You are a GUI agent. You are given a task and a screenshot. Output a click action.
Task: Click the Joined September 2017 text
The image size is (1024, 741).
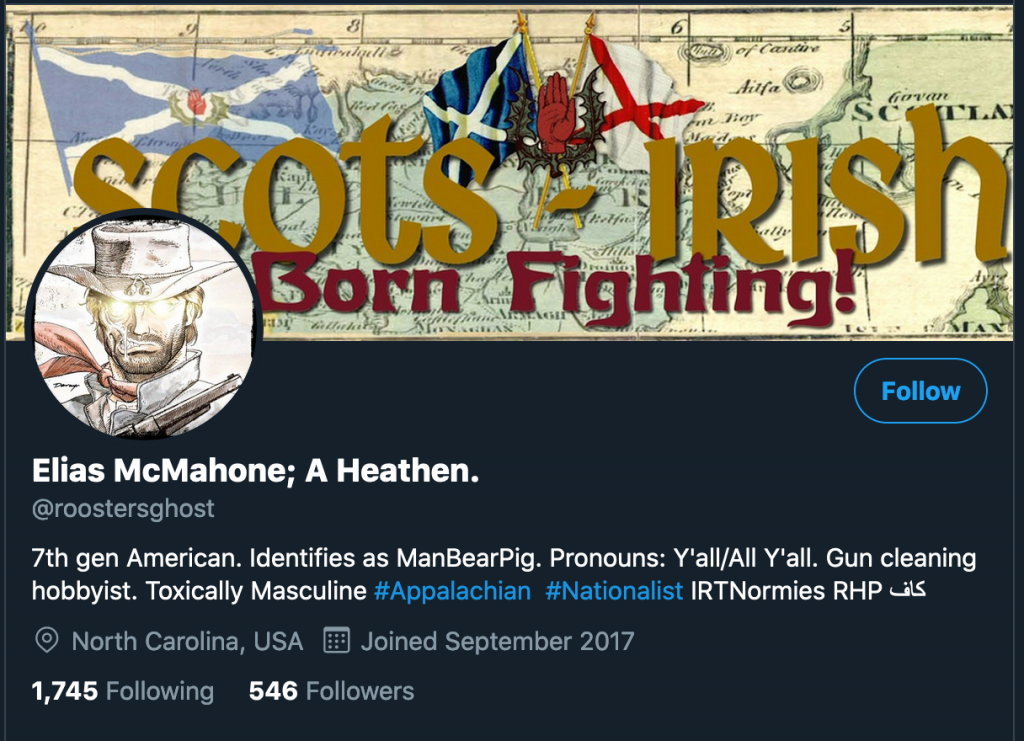coord(498,641)
